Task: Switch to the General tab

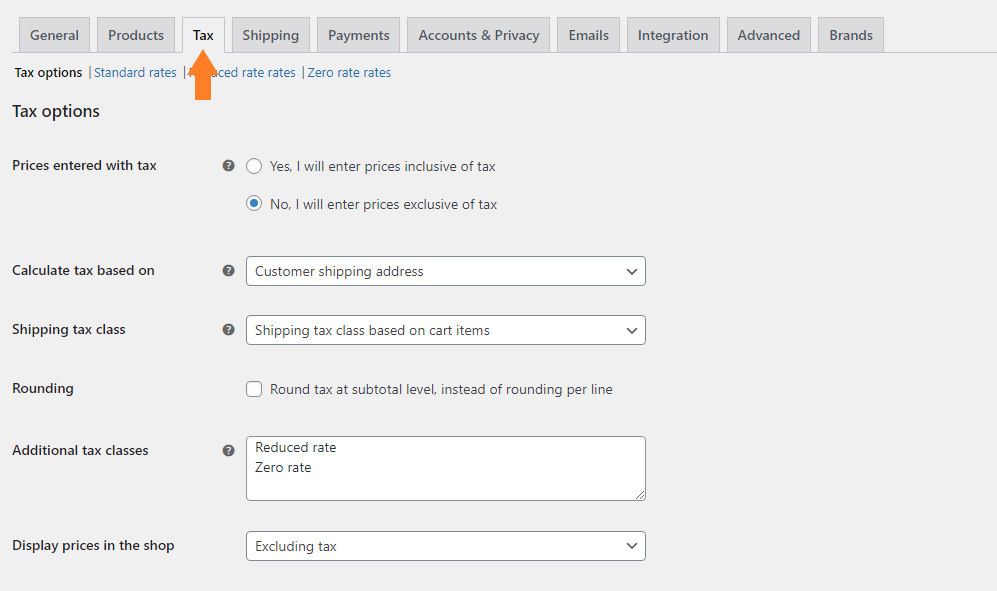Action: click(54, 35)
